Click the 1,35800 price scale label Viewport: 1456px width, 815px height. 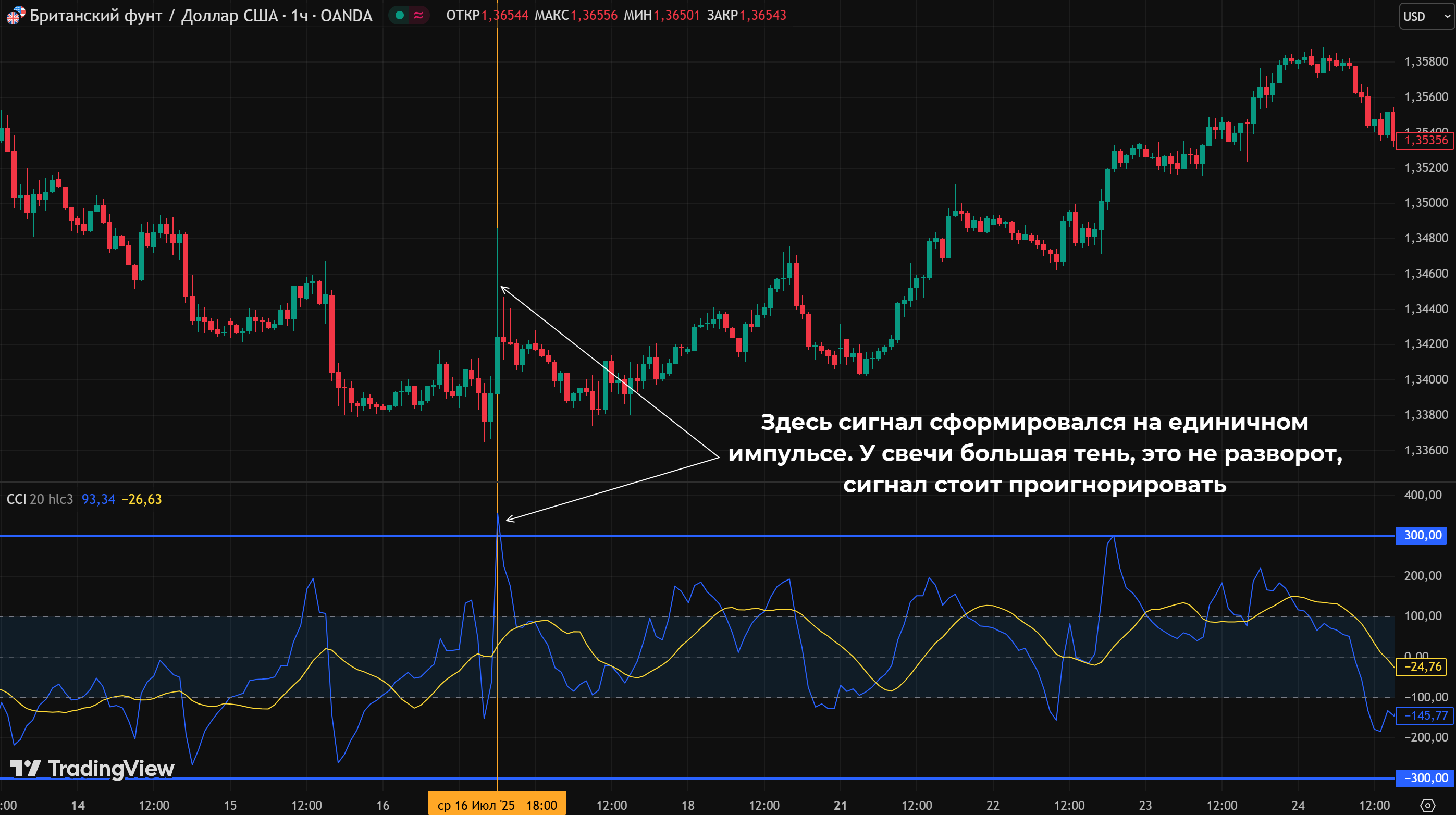1426,61
